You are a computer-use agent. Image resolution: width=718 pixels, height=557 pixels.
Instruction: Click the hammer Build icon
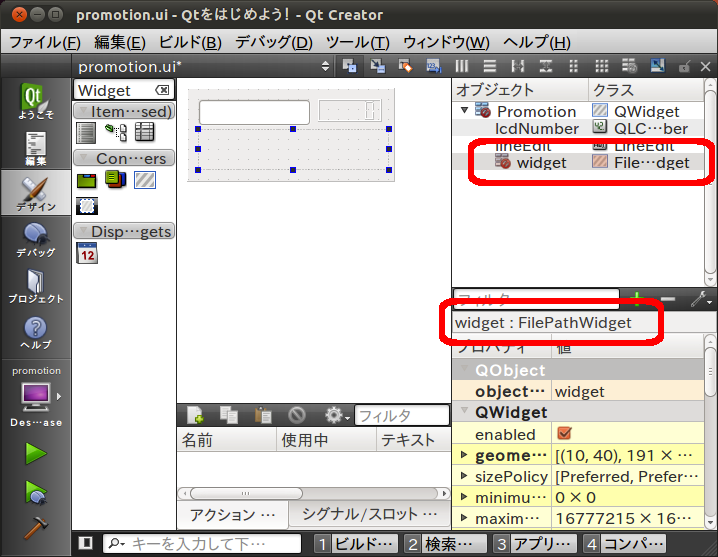pos(36,526)
